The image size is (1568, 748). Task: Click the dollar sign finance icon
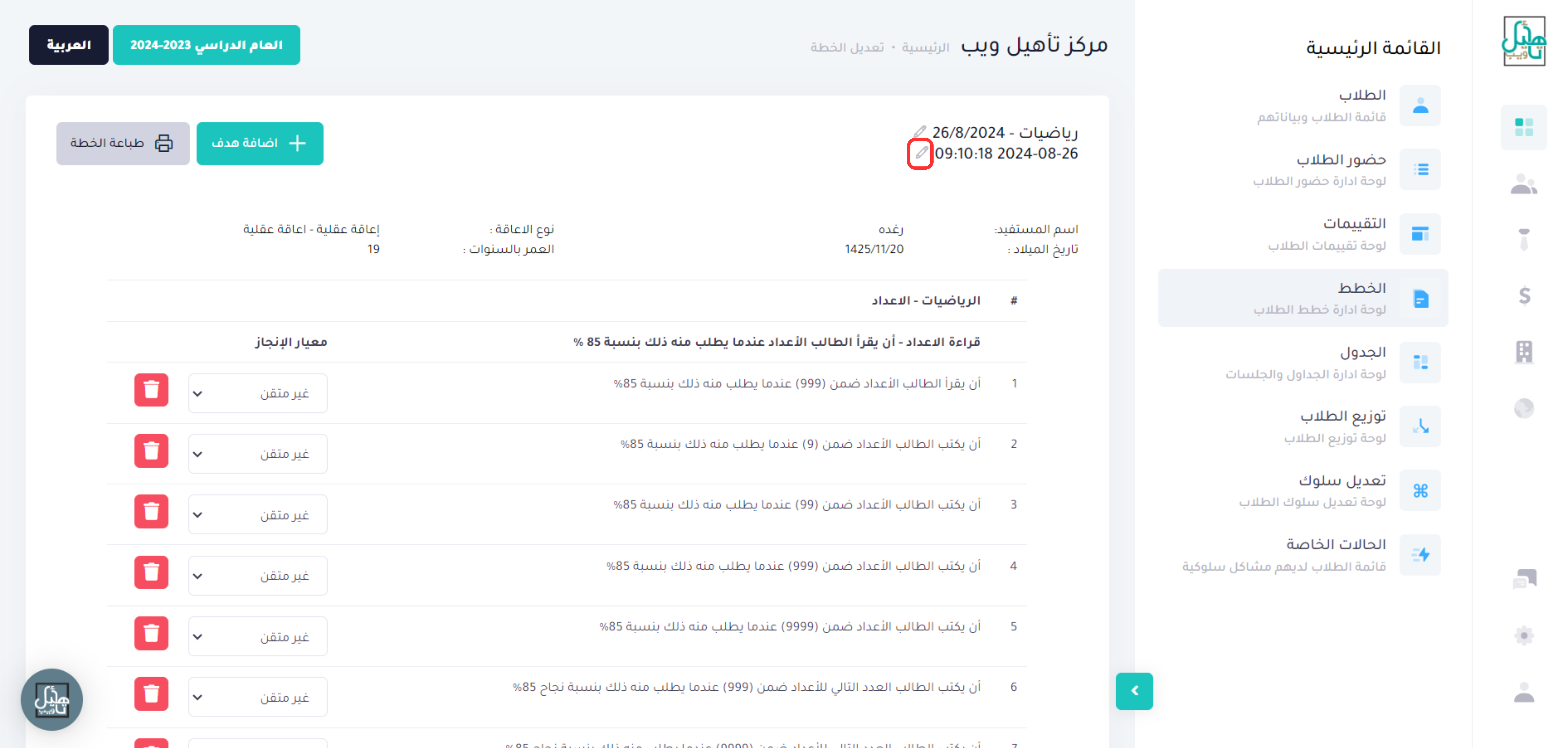(x=1524, y=296)
